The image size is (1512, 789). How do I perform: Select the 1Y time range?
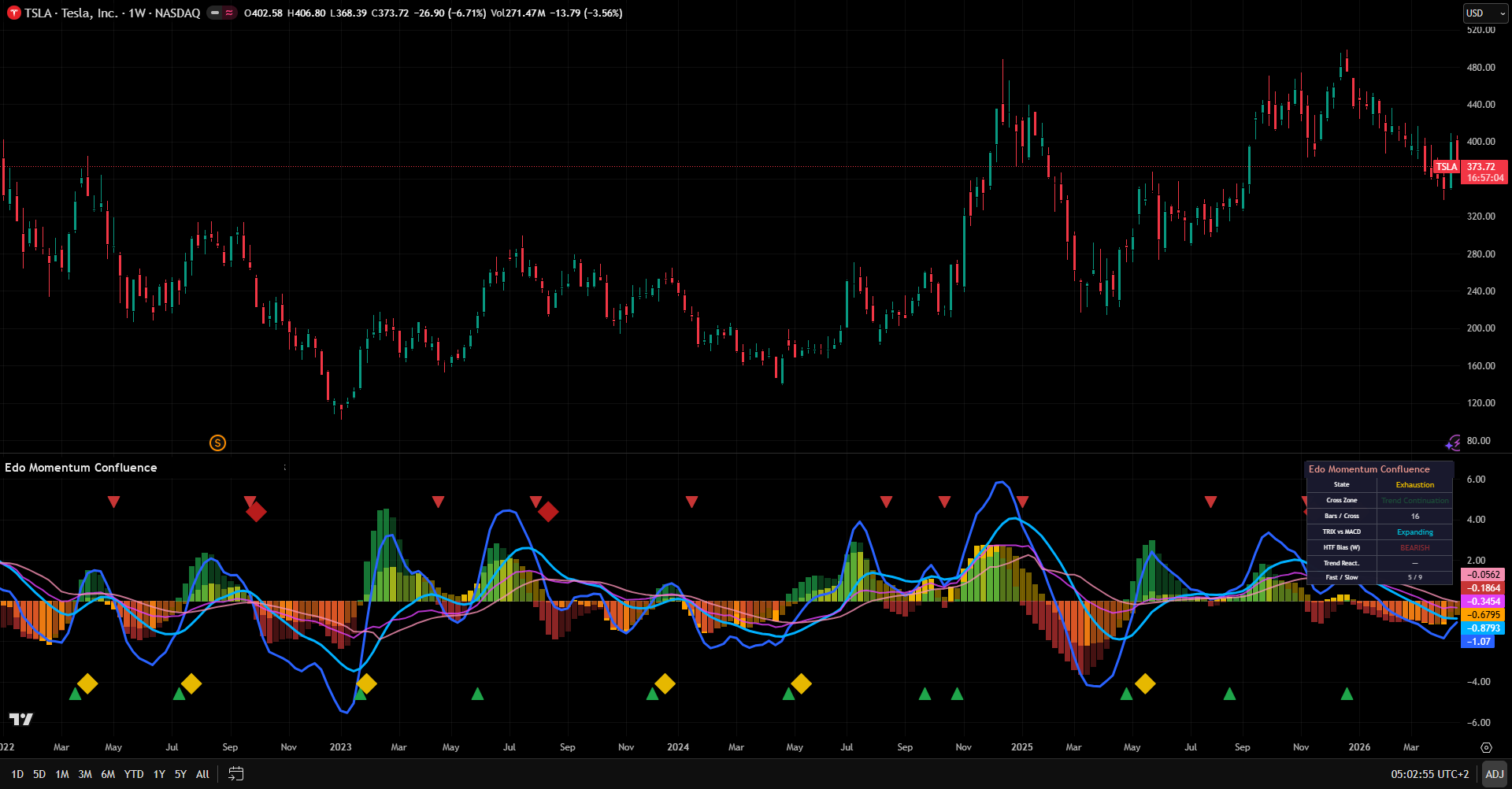tap(159, 774)
